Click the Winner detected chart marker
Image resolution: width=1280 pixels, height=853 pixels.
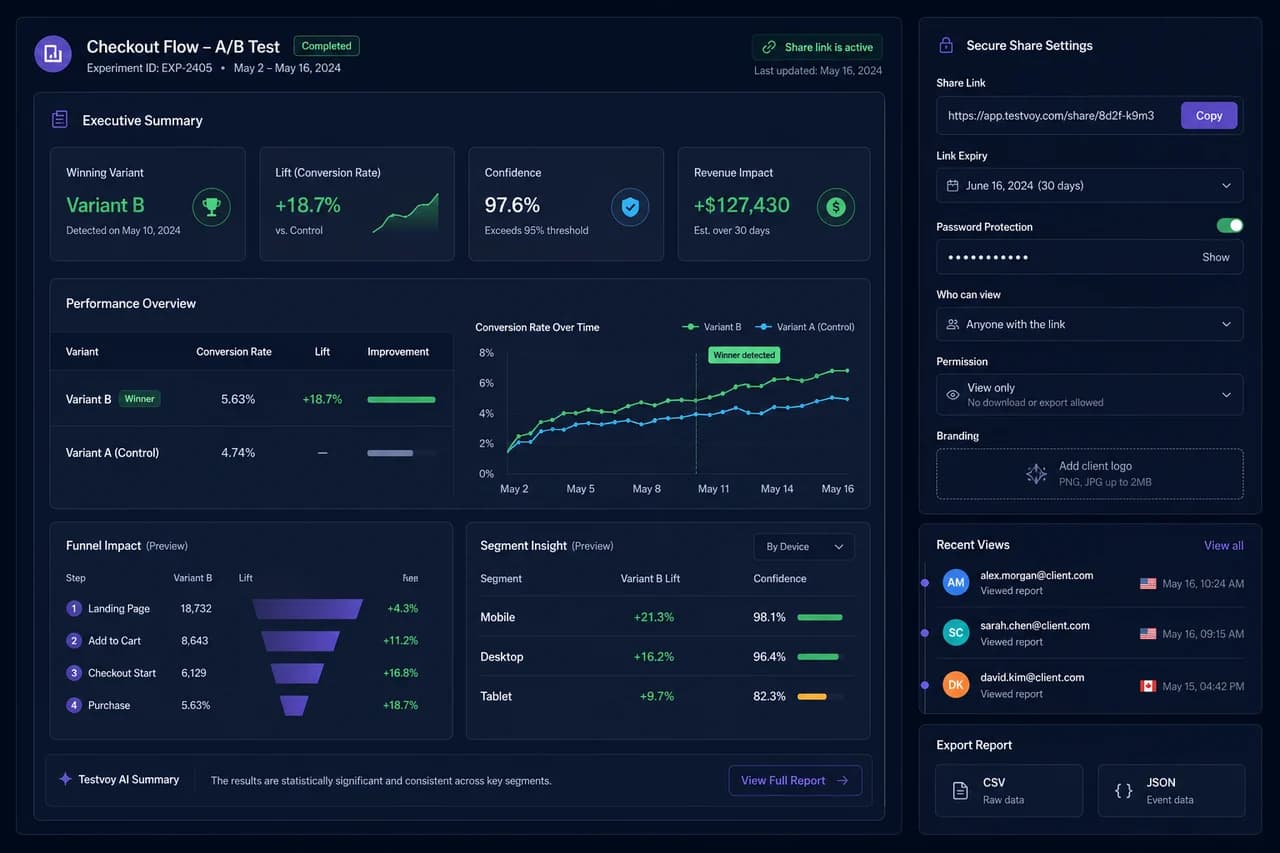pyautogui.click(x=744, y=355)
